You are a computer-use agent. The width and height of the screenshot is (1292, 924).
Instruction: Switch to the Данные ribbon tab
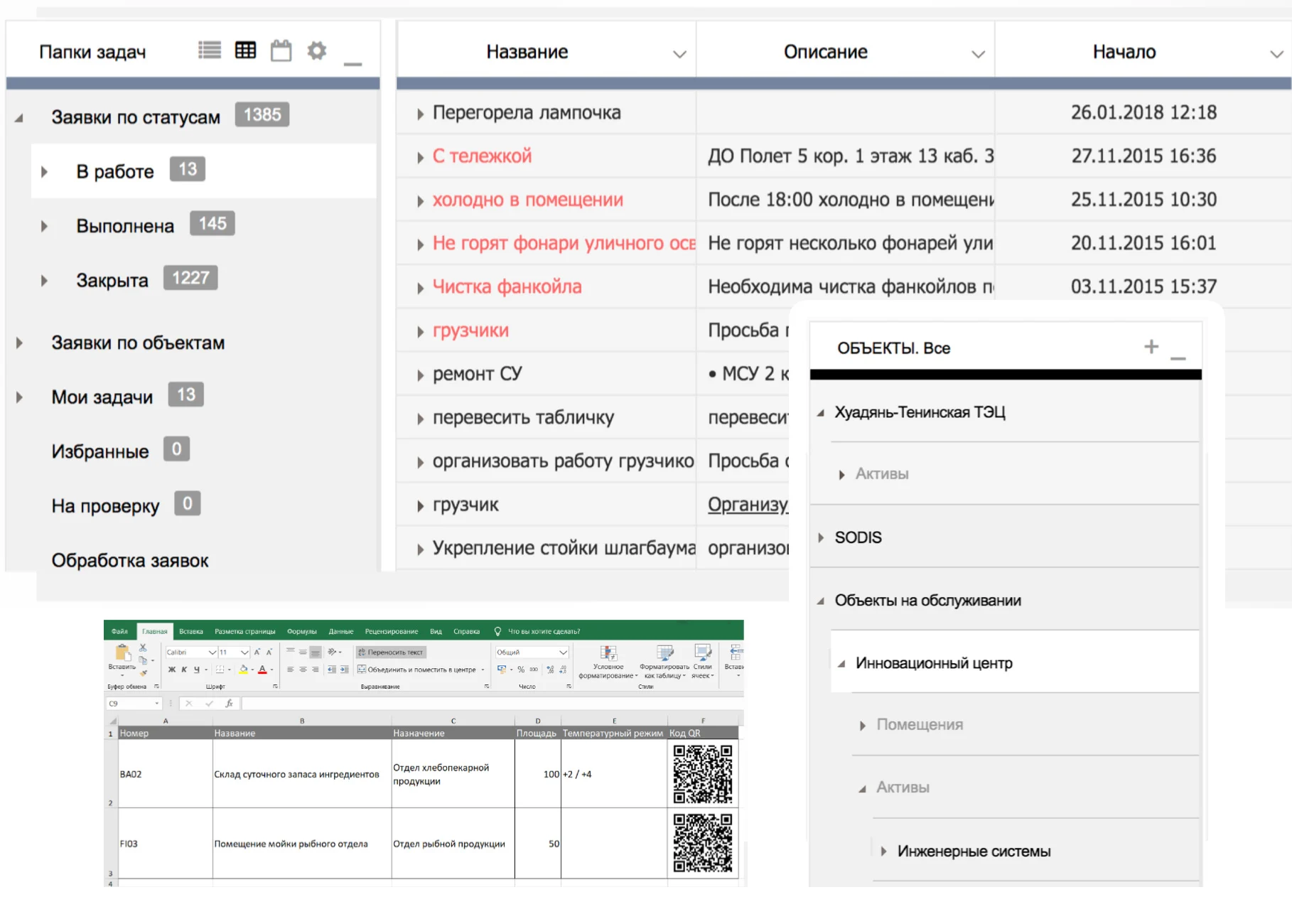[x=341, y=631]
